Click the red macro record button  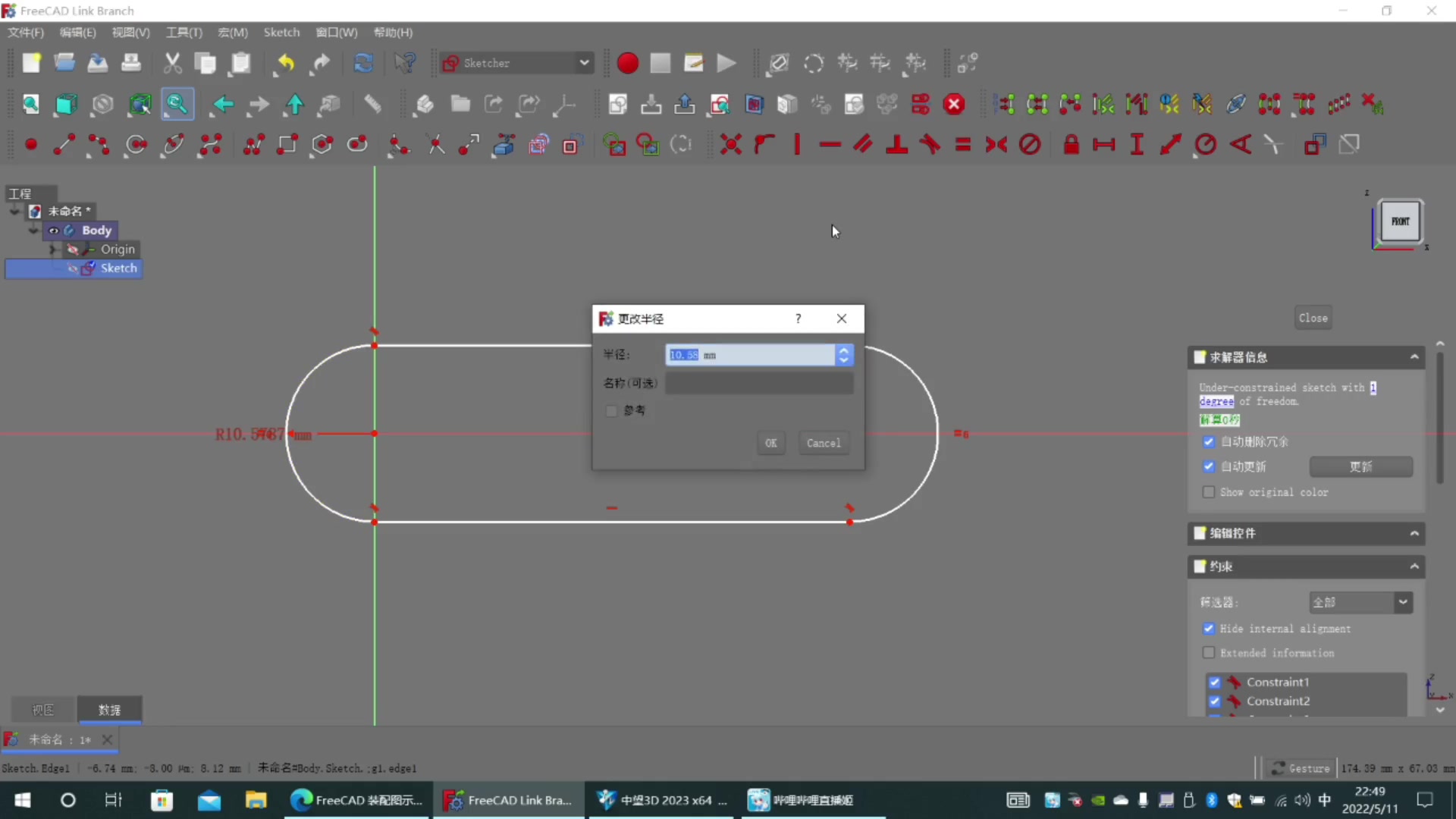[627, 63]
